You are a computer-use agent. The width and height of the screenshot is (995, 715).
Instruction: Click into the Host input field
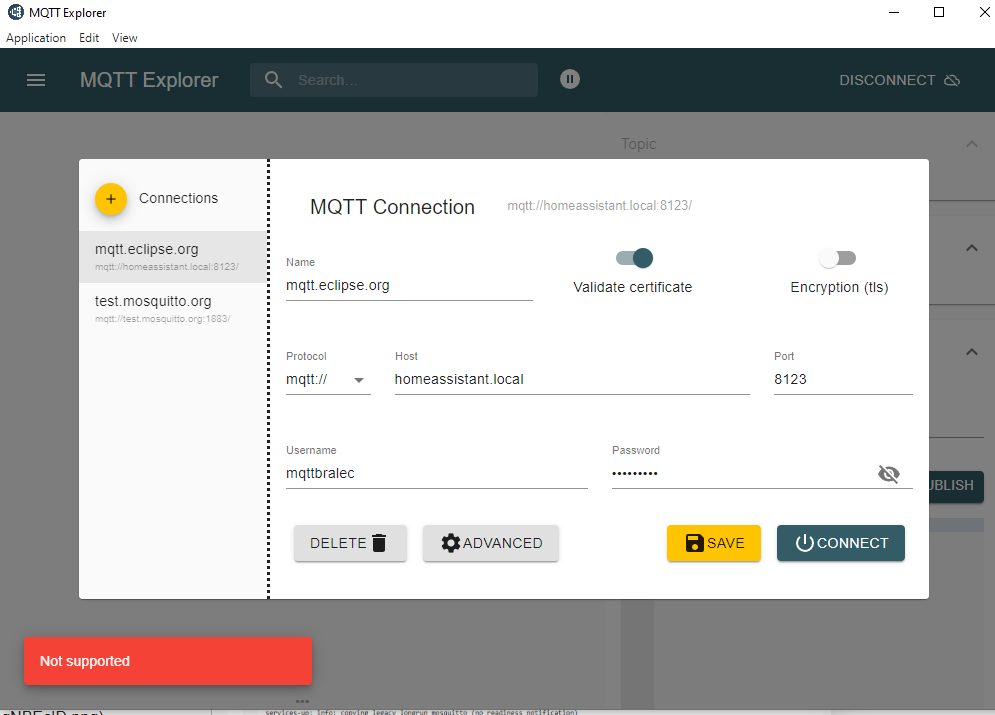click(x=570, y=379)
